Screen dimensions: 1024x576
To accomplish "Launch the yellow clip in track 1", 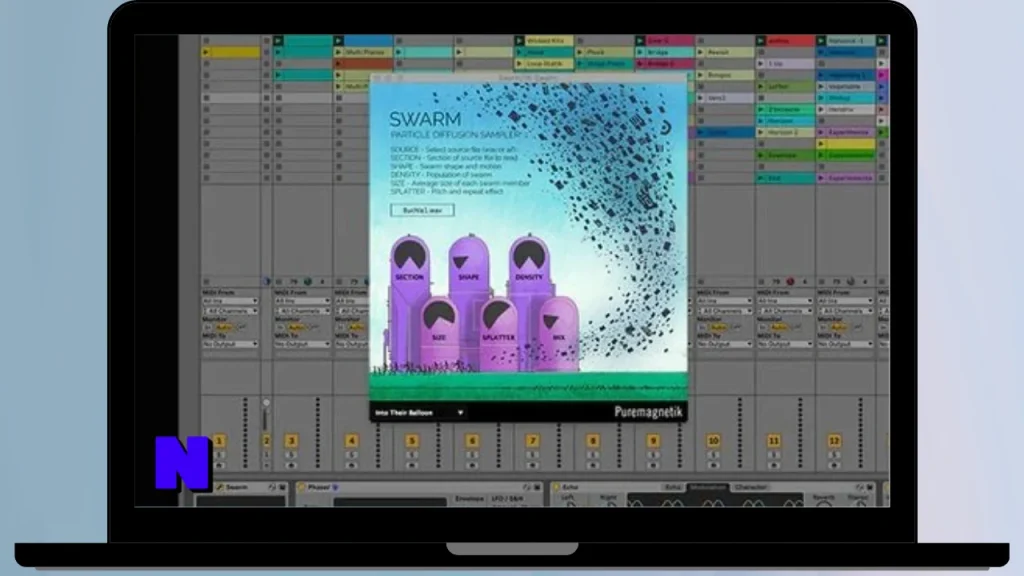I will click(206, 52).
